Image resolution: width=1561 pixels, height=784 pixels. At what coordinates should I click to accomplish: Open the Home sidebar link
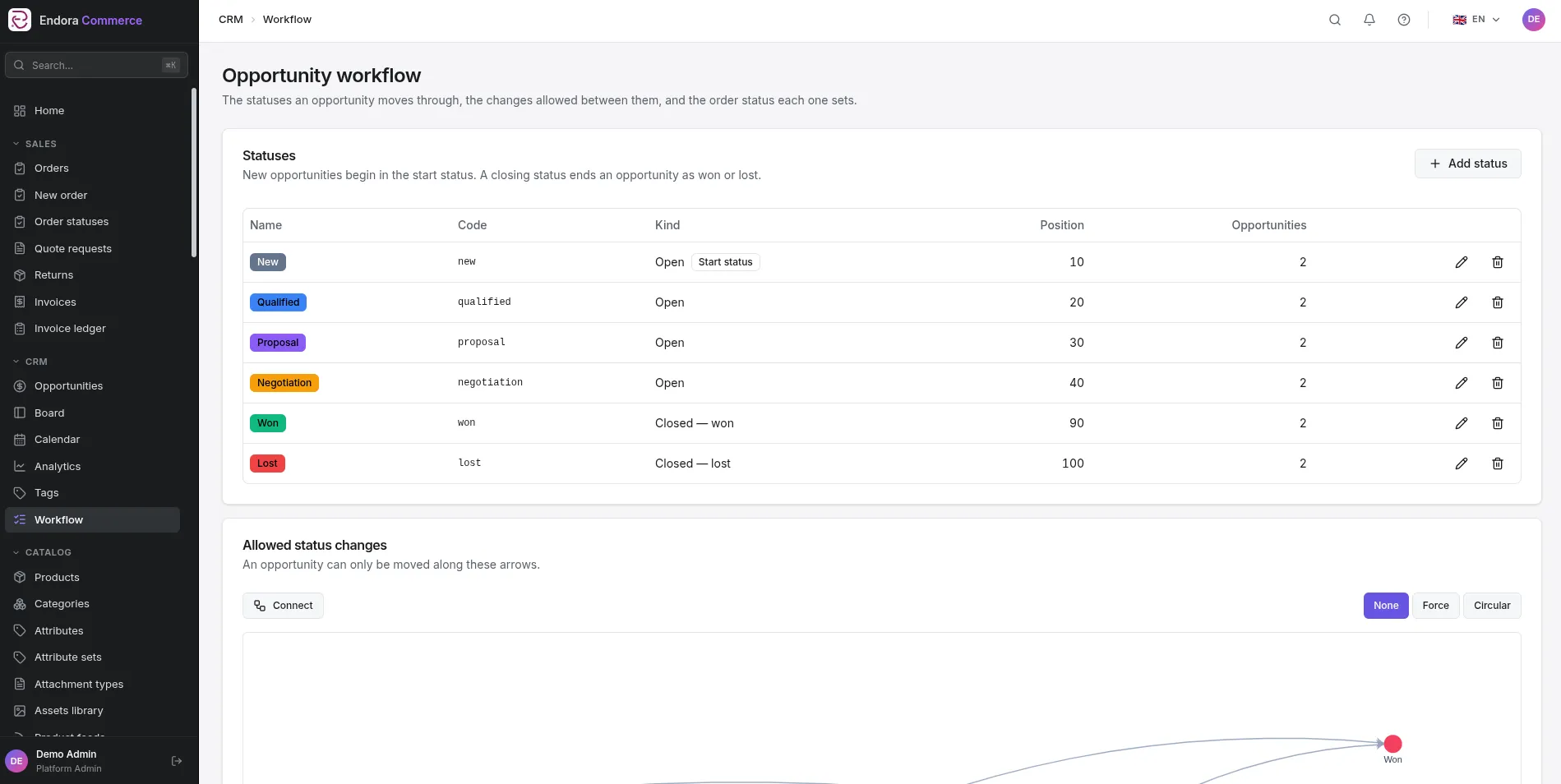coord(92,111)
